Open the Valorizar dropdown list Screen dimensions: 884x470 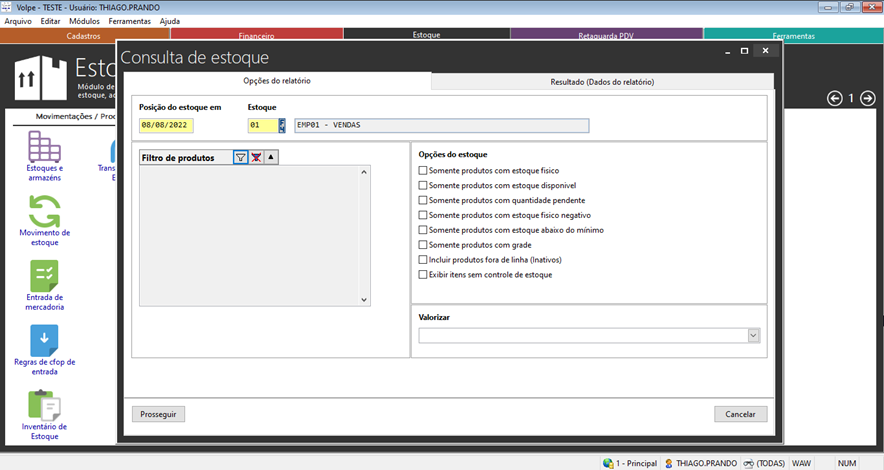[754, 336]
